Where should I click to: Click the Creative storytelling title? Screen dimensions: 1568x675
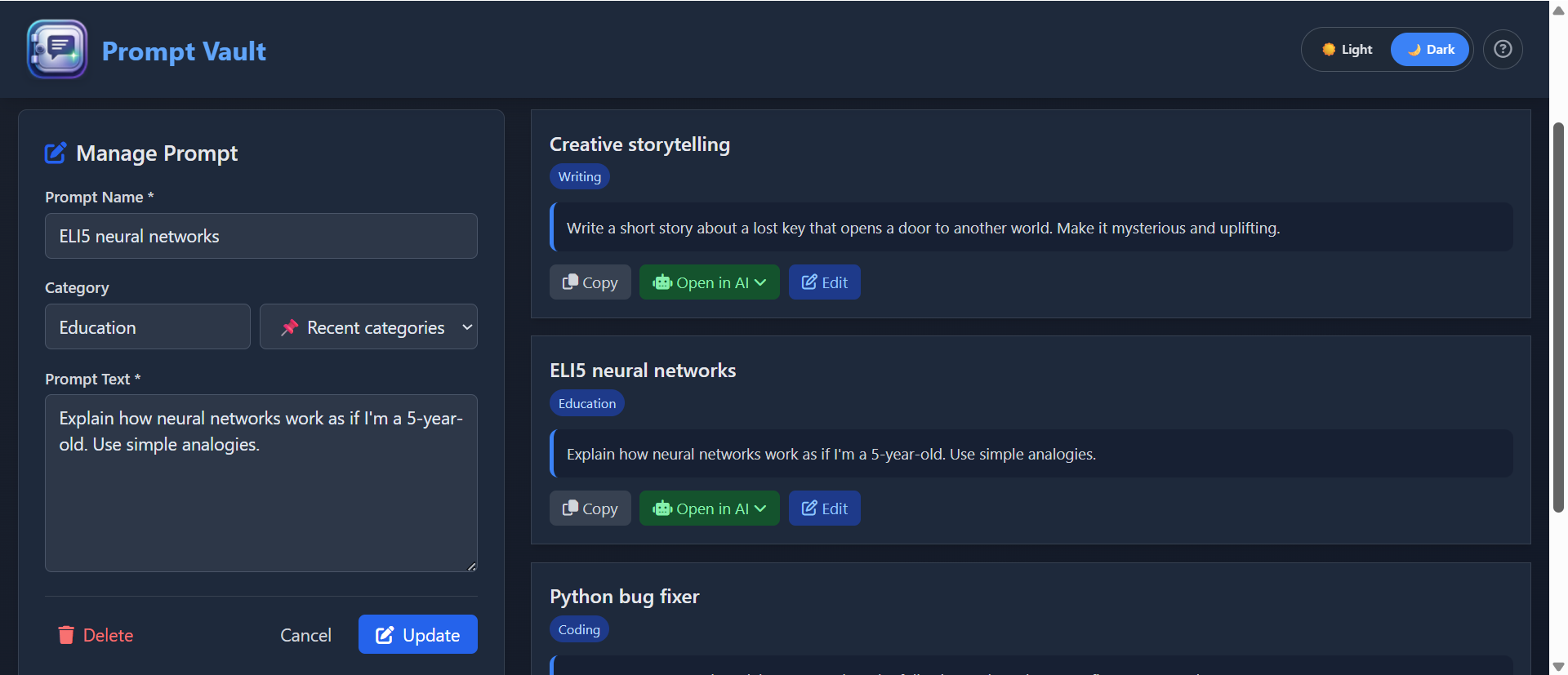click(639, 144)
